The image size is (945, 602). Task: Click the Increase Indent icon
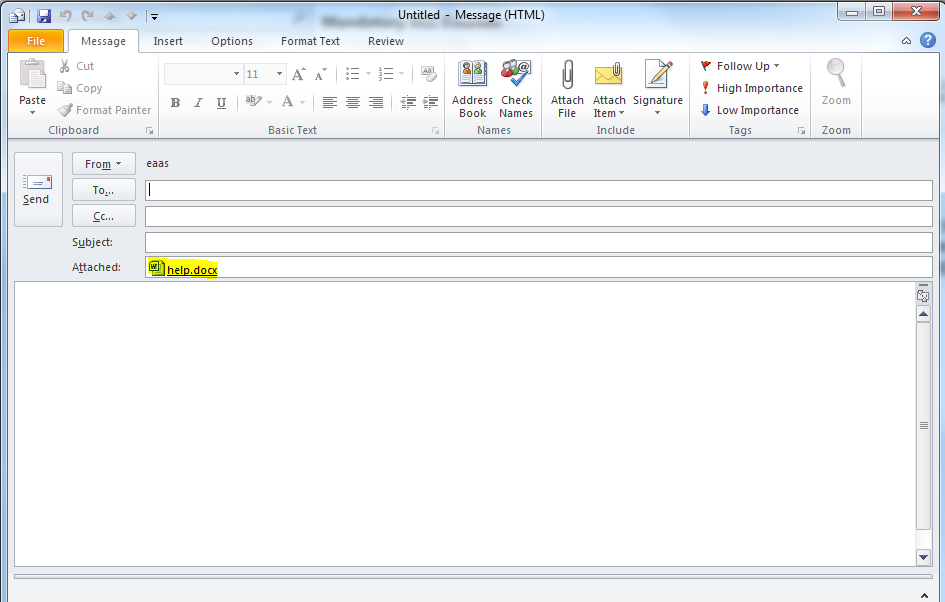(430, 102)
